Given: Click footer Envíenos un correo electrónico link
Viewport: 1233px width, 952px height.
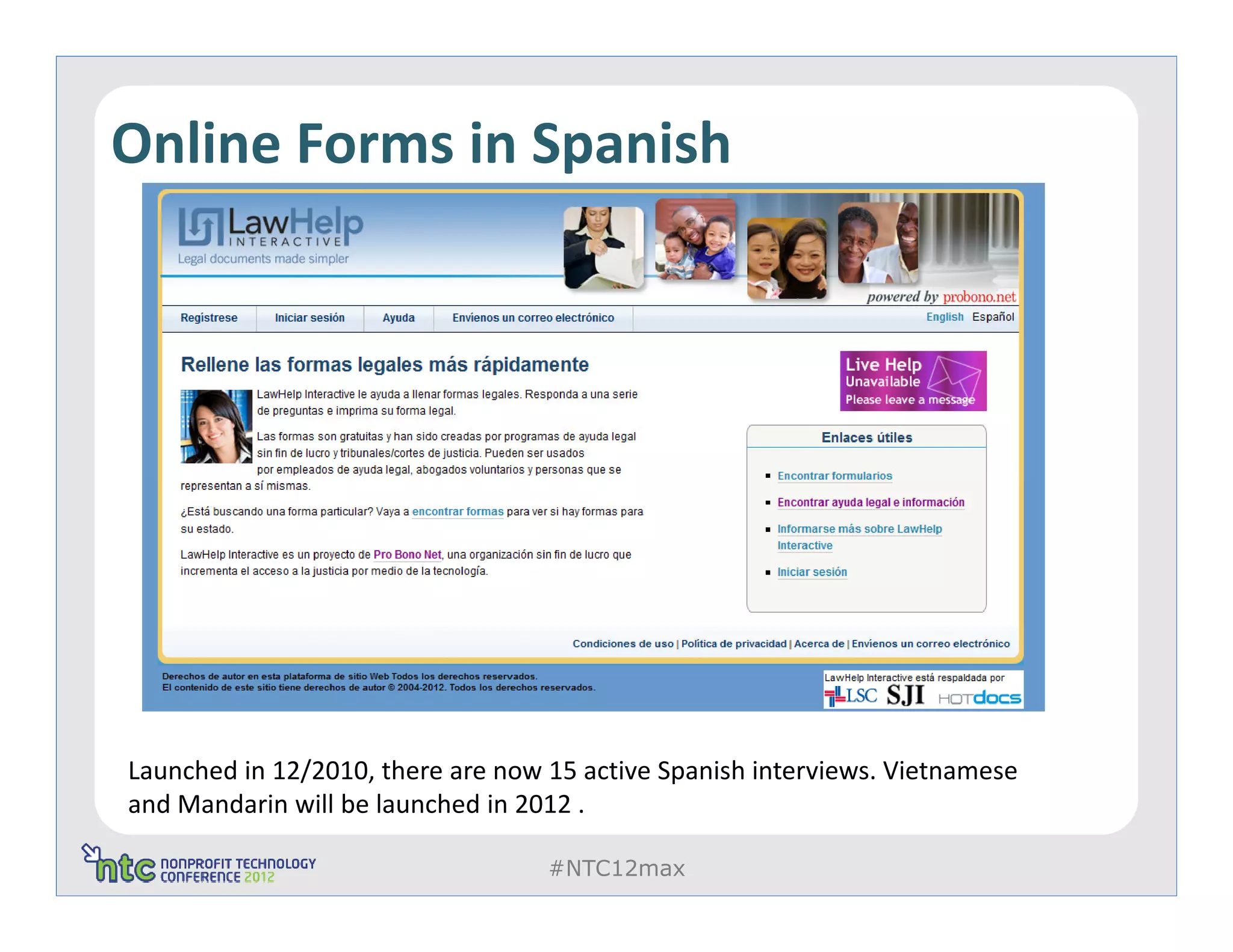Looking at the screenshot, I should coord(930,644).
